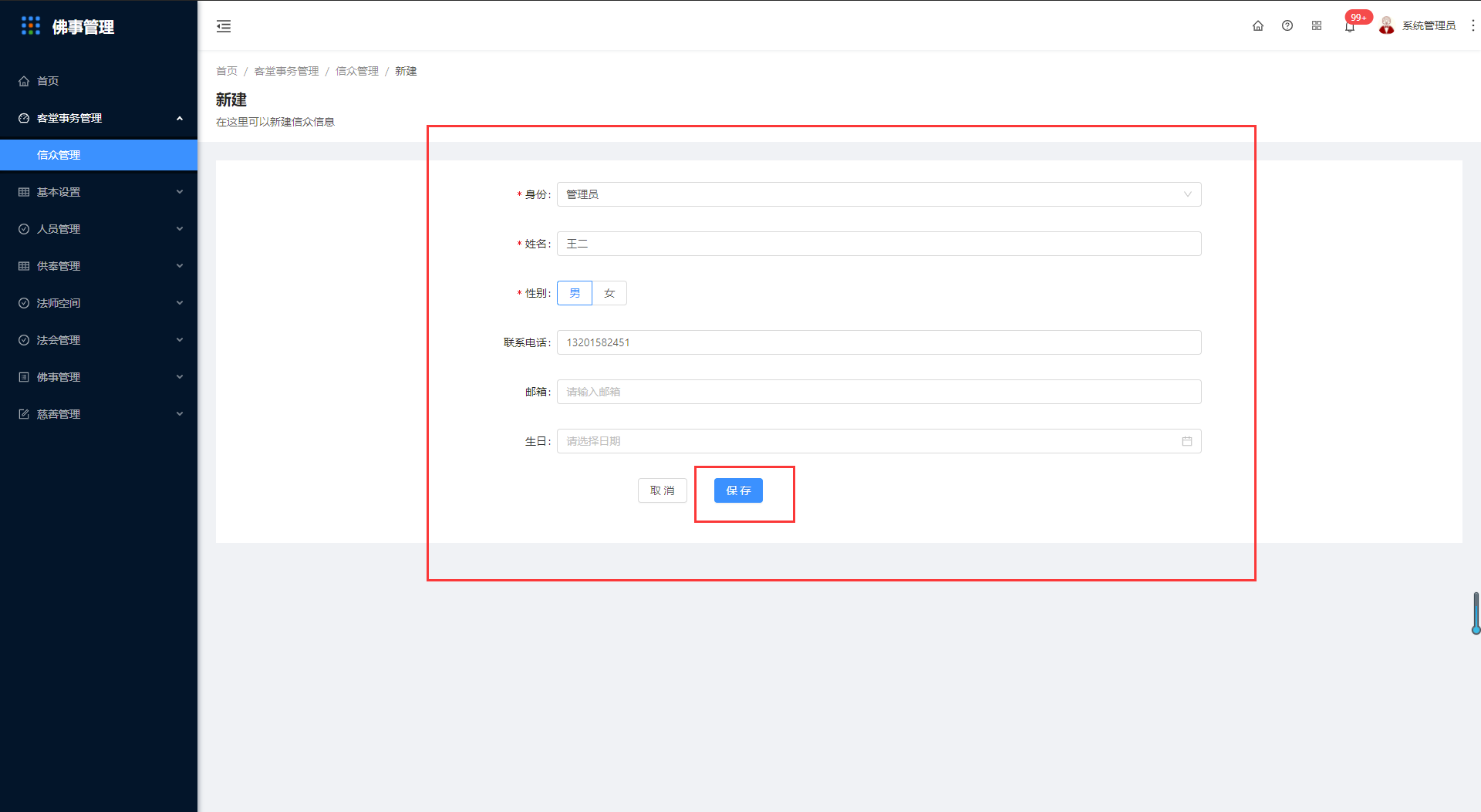The width and height of the screenshot is (1481, 812).
Task: Click the 取消 cancel button
Action: coord(663,490)
